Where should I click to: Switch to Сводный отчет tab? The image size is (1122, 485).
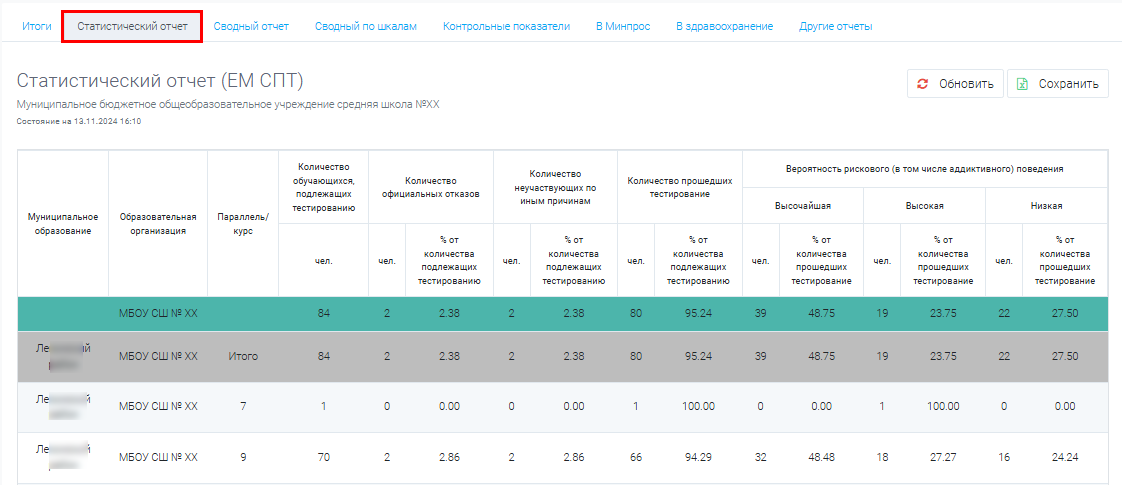click(251, 26)
